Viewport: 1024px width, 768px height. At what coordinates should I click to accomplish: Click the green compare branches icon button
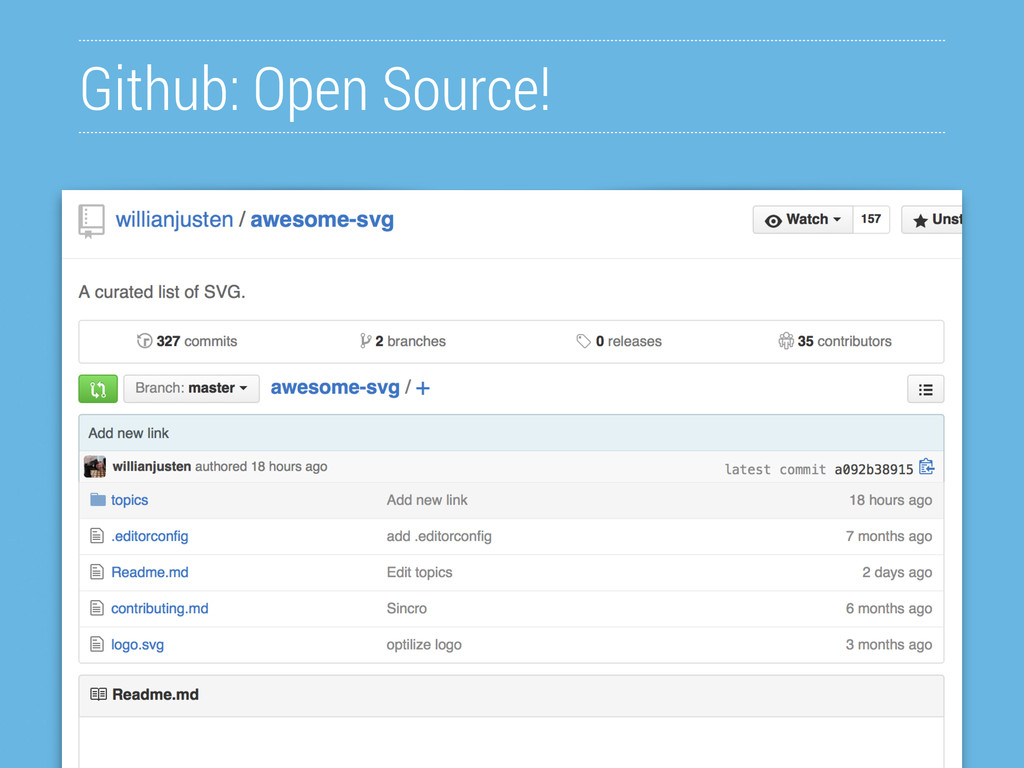point(98,388)
